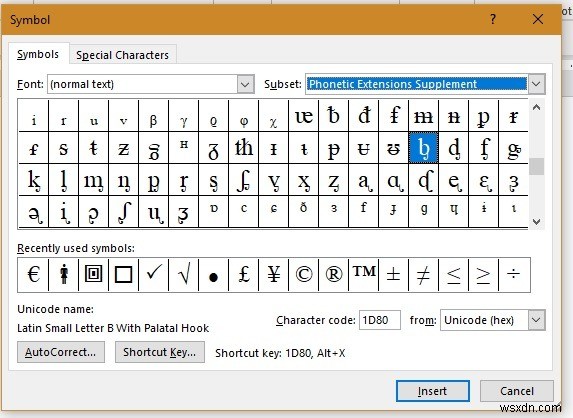
Task: Select the small superscript beta character
Action: point(153,116)
